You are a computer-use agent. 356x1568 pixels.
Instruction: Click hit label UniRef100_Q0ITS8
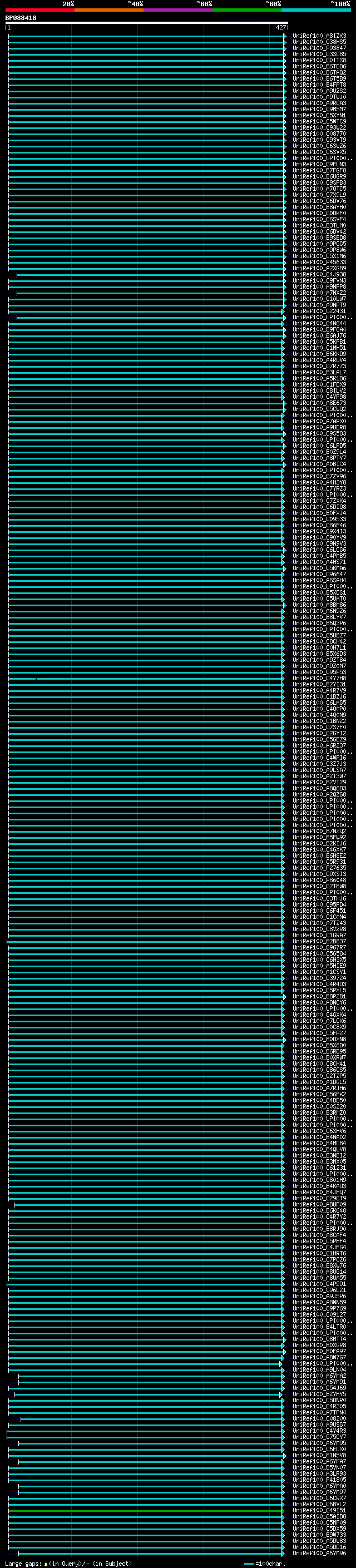[319, 60]
